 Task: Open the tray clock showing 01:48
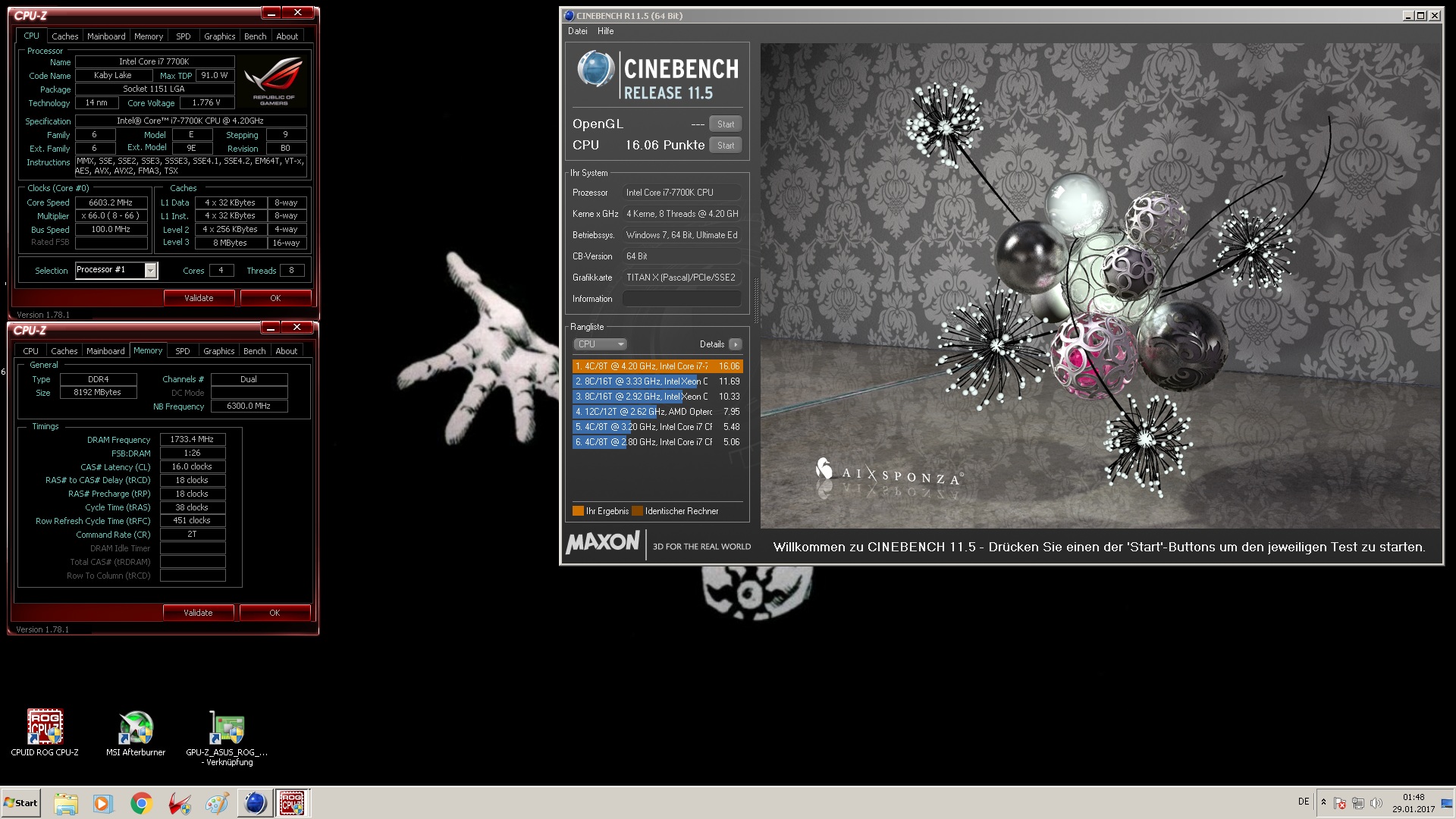click(1414, 803)
